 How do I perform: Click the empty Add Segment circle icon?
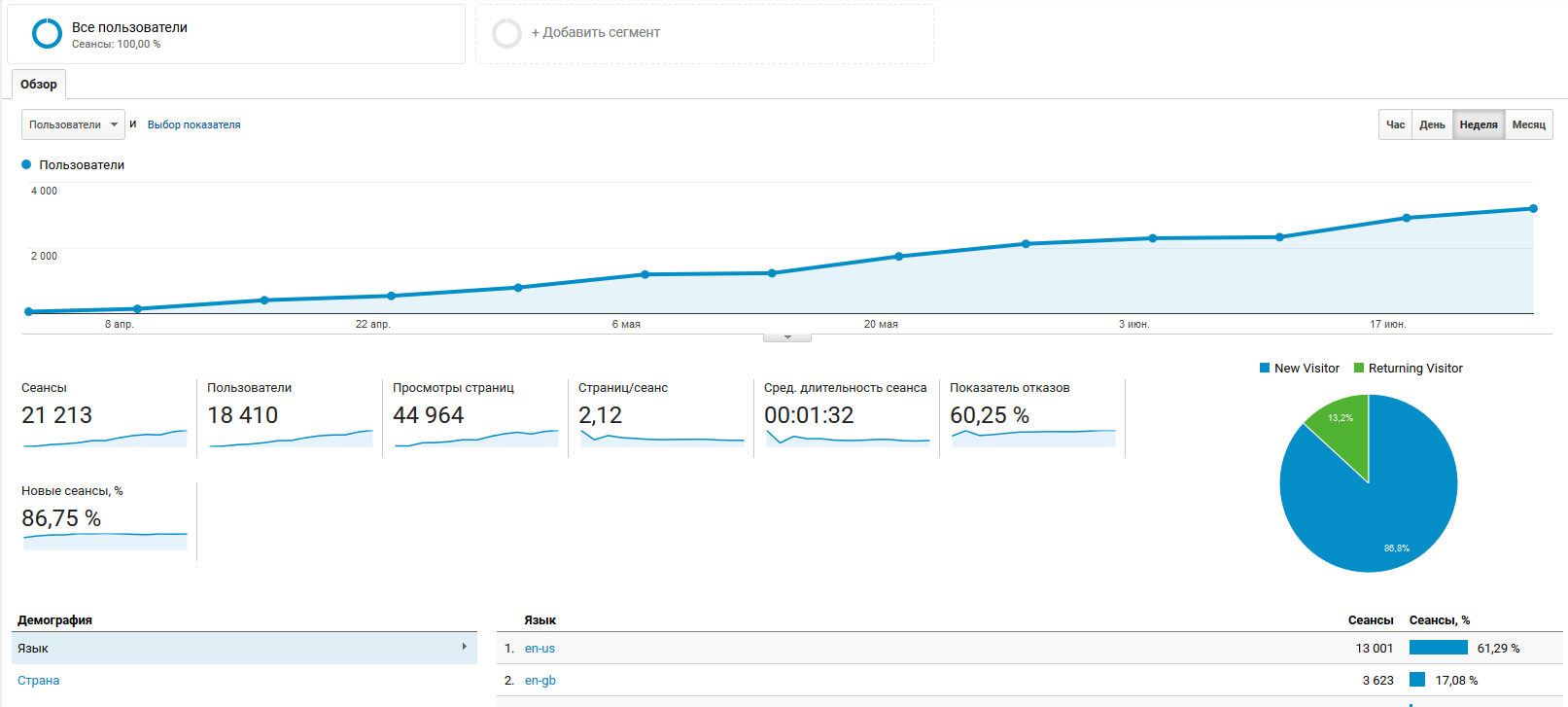pos(506,34)
